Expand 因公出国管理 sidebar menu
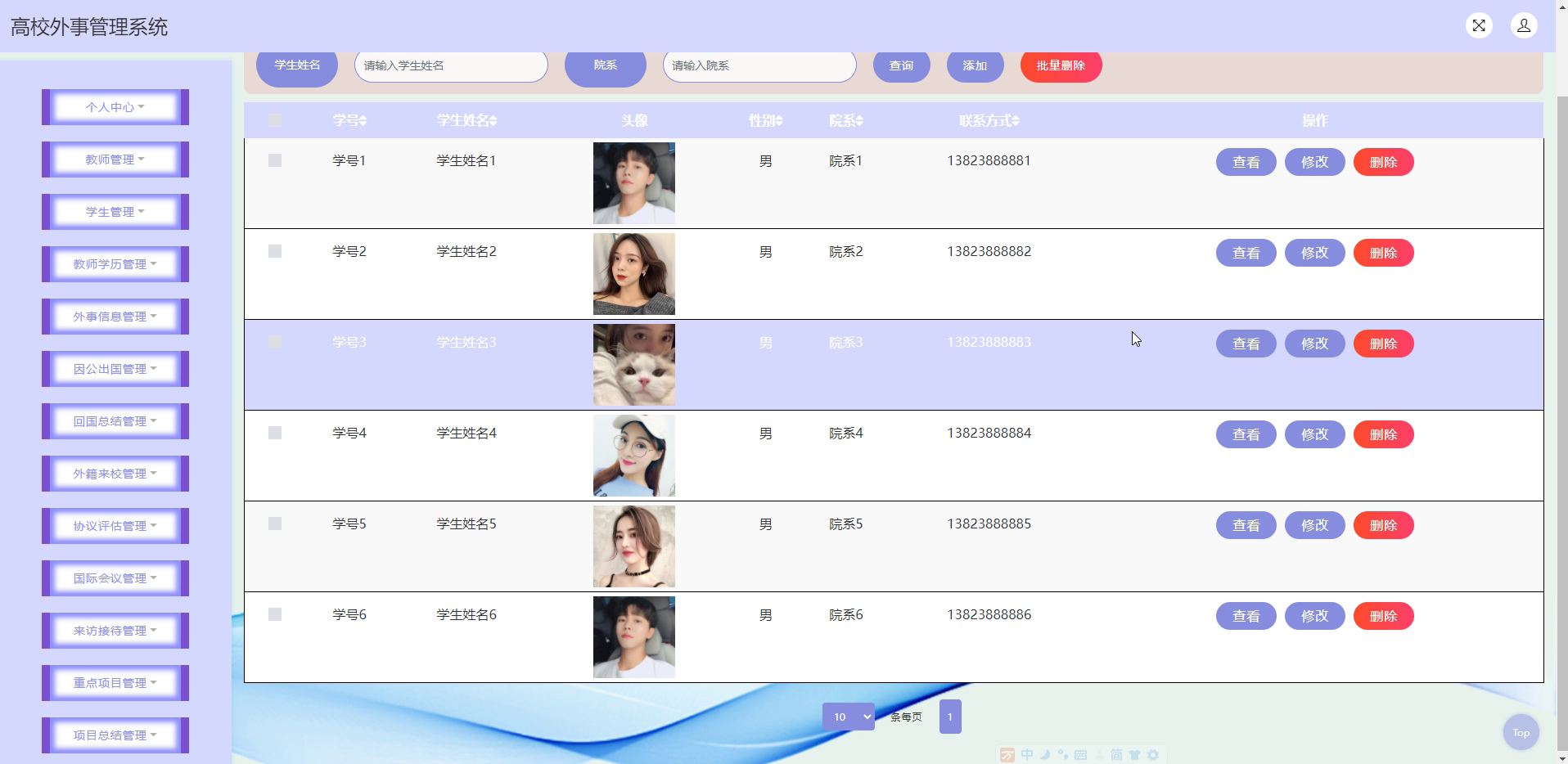 115,369
